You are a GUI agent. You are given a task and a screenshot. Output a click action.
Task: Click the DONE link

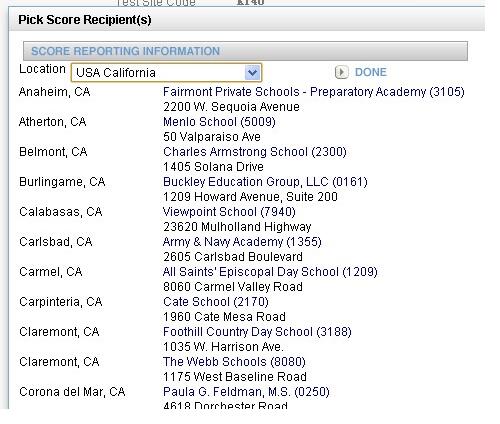pyautogui.click(x=370, y=72)
